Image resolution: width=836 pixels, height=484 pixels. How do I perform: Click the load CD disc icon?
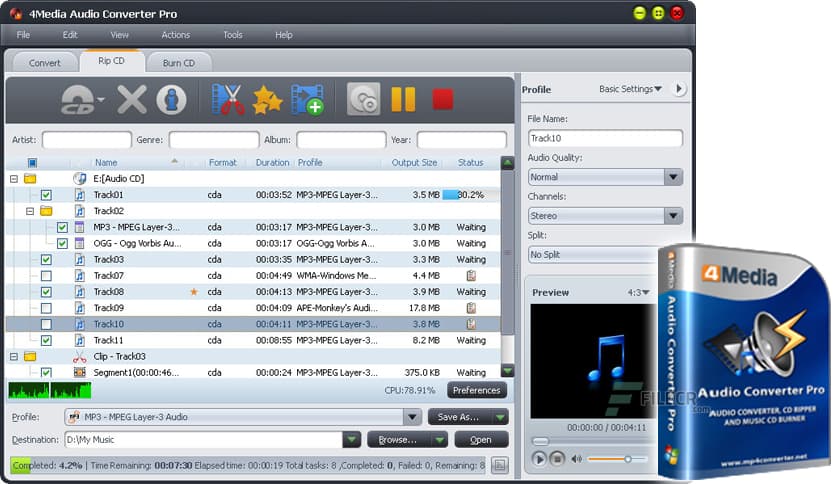click(x=78, y=100)
